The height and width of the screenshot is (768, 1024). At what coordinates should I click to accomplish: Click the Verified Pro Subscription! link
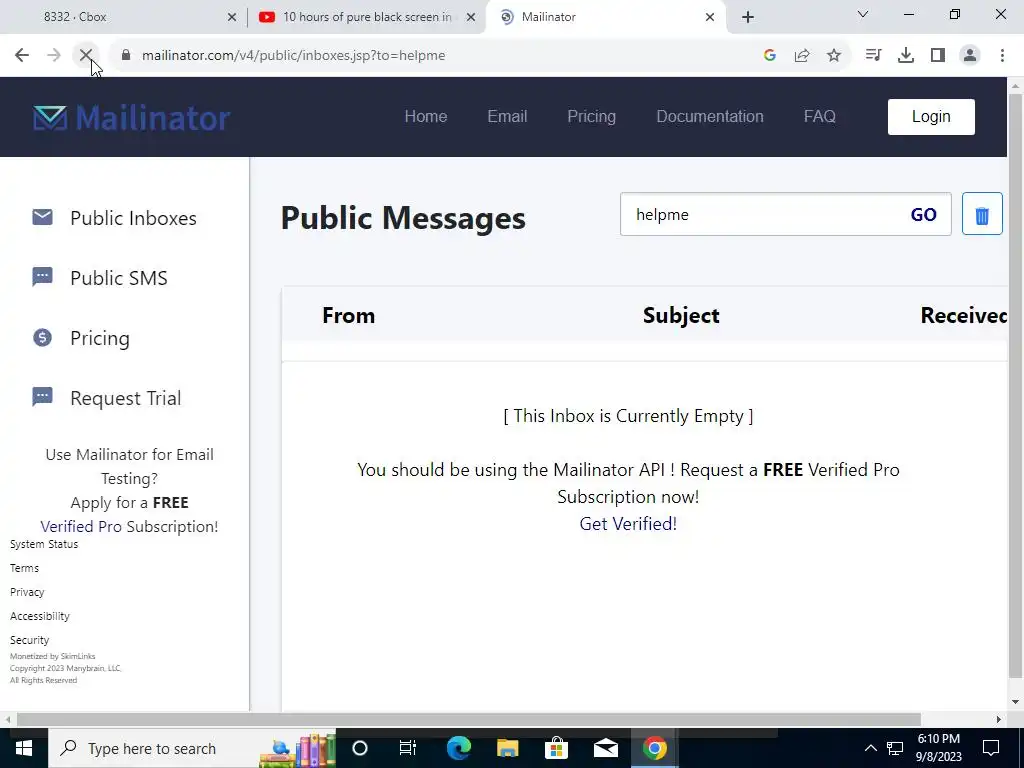(x=129, y=526)
